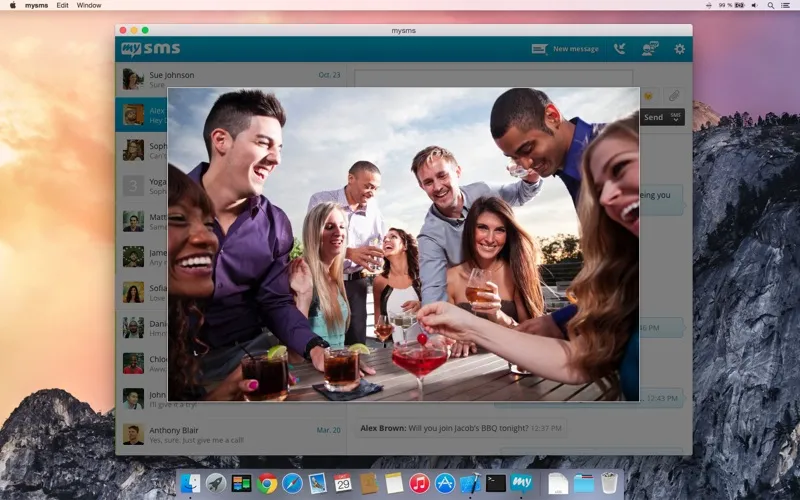Open Launchpad from the dock
The image size is (800, 500).
[216, 483]
